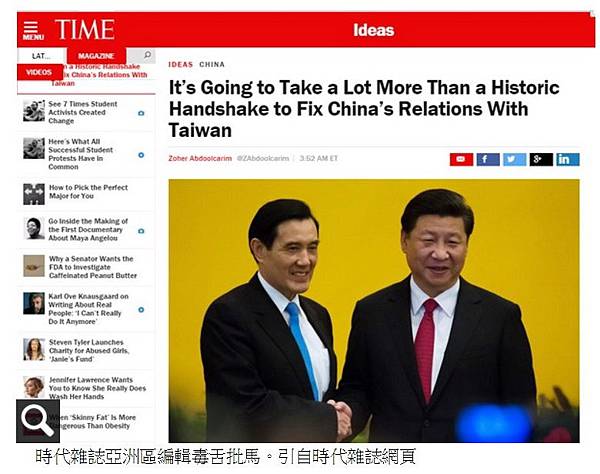Share article on Facebook
Screen dimensions: 600x474
(x=488, y=159)
